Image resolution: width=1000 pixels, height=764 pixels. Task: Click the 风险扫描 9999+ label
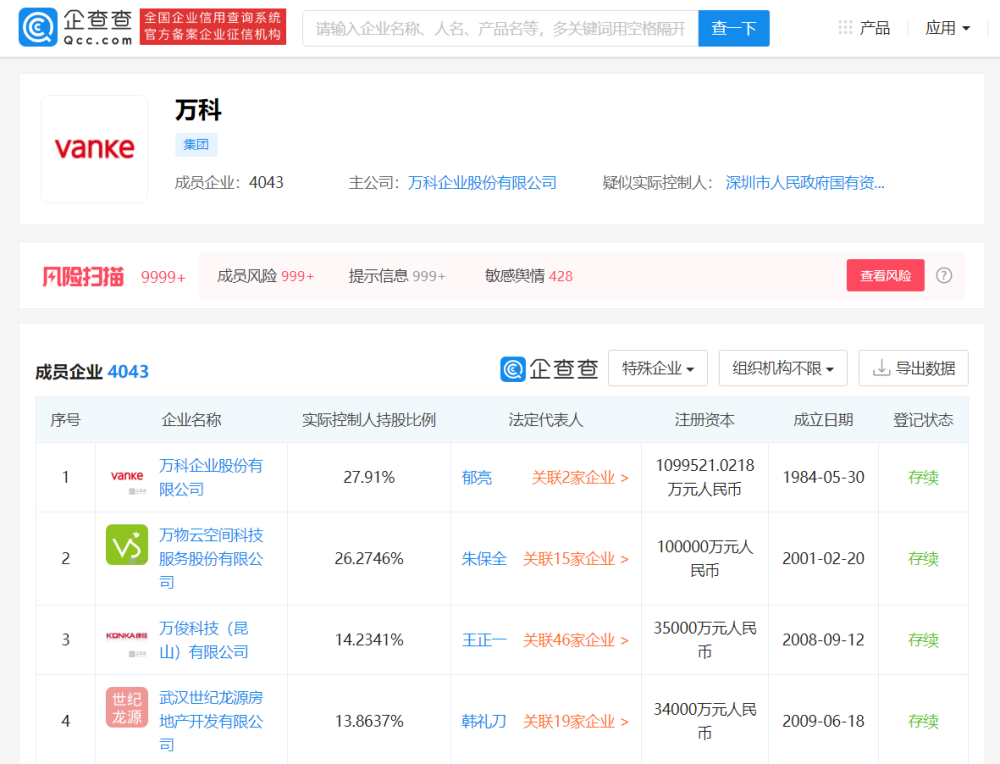click(114, 276)
